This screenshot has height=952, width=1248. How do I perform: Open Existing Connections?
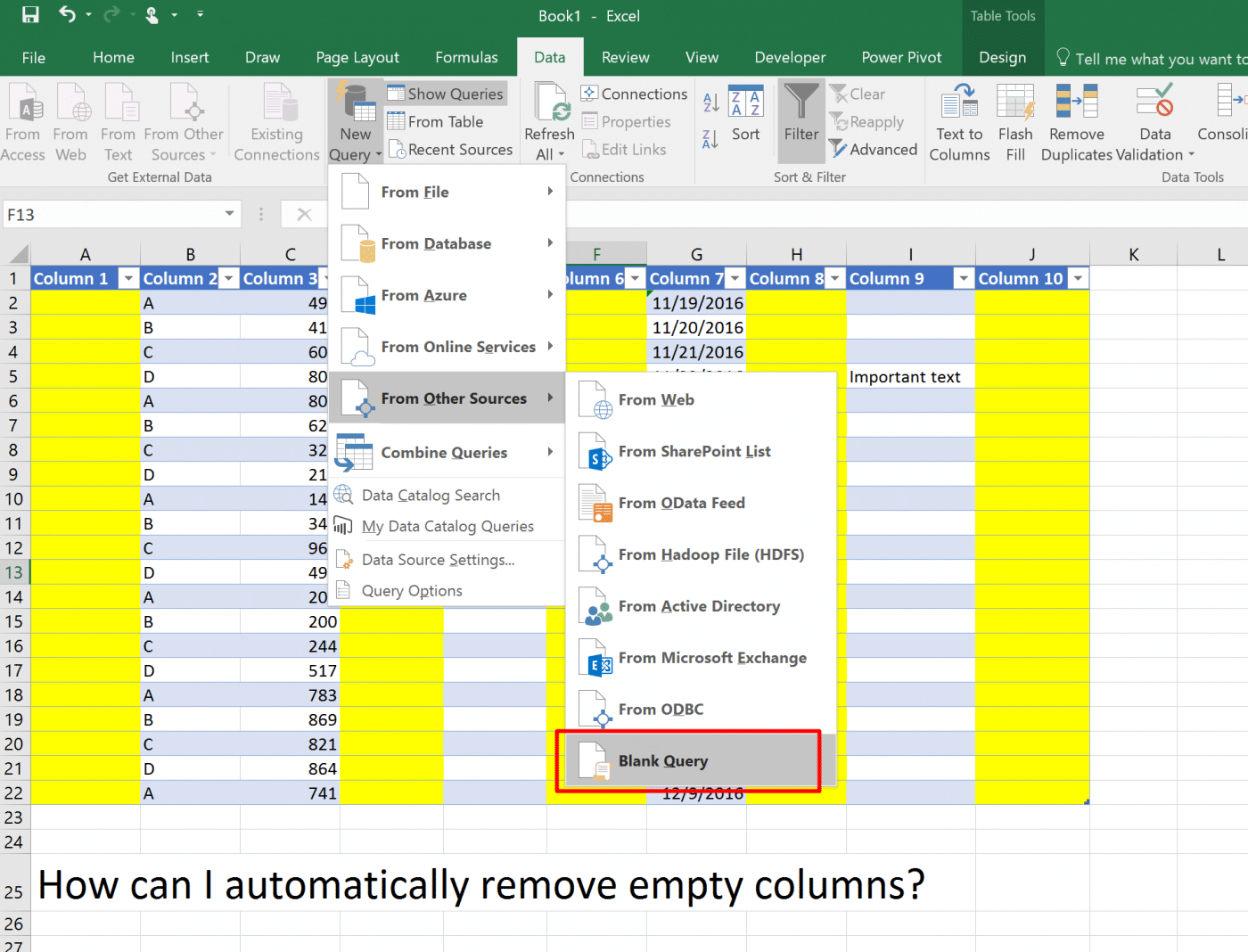pyautogui.click(x=276, y=122)
